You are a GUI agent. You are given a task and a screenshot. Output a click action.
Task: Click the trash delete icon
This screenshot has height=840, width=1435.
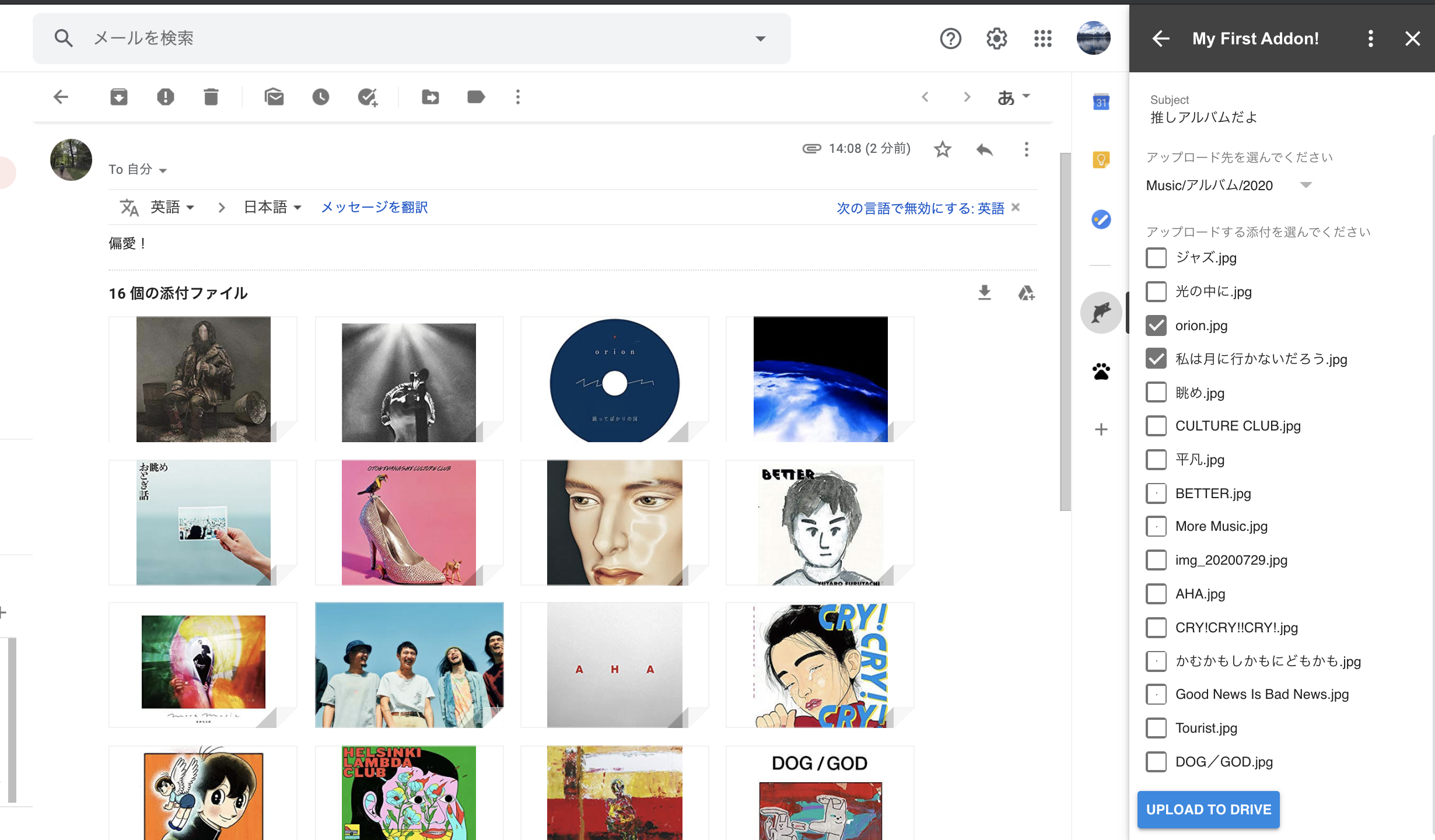(211, 97)
